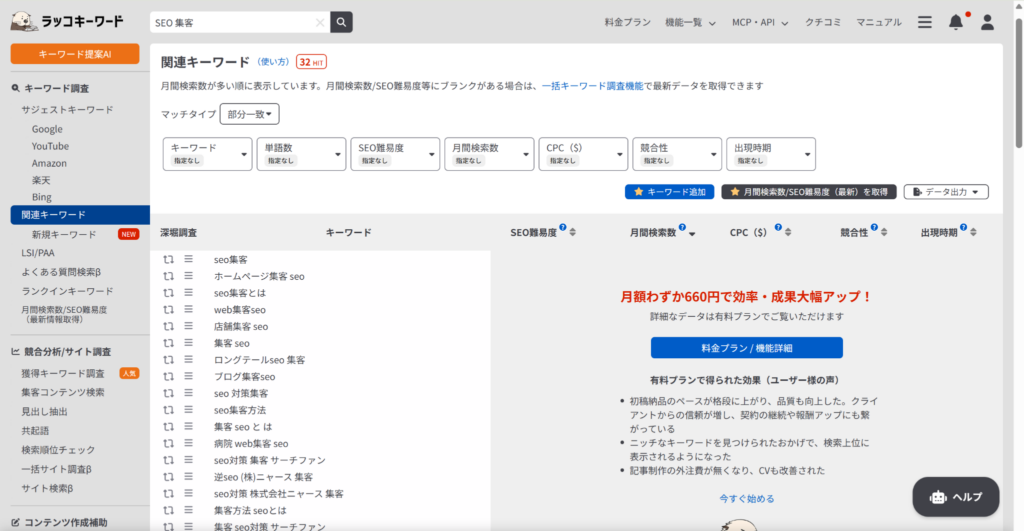Image resolution: width=1024 pixels, height=531 pixels.
Task: Open マニュアル in top navigation
Action: pos(878,22)
